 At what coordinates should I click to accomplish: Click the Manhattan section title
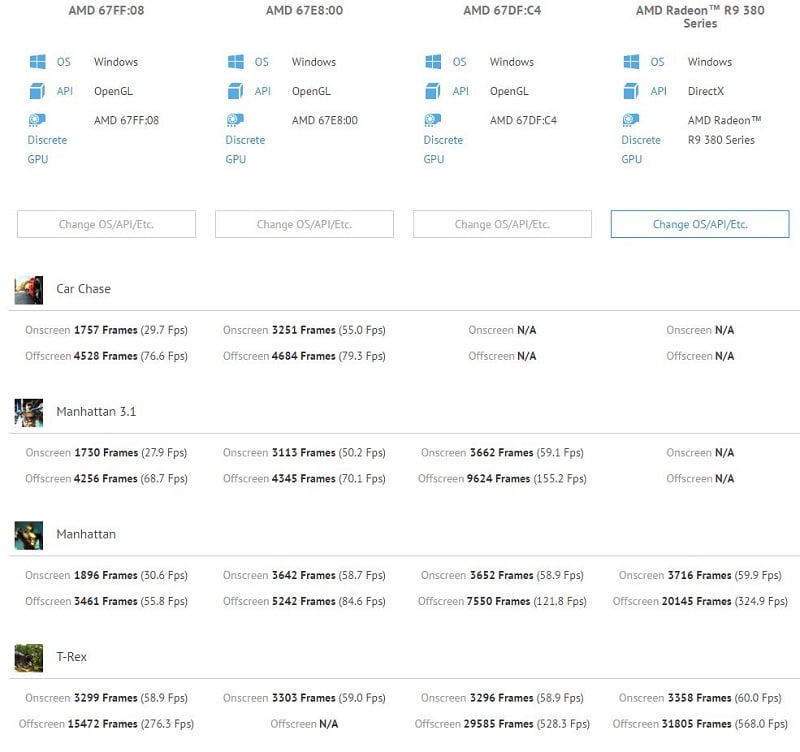click(x=86, y=534)
